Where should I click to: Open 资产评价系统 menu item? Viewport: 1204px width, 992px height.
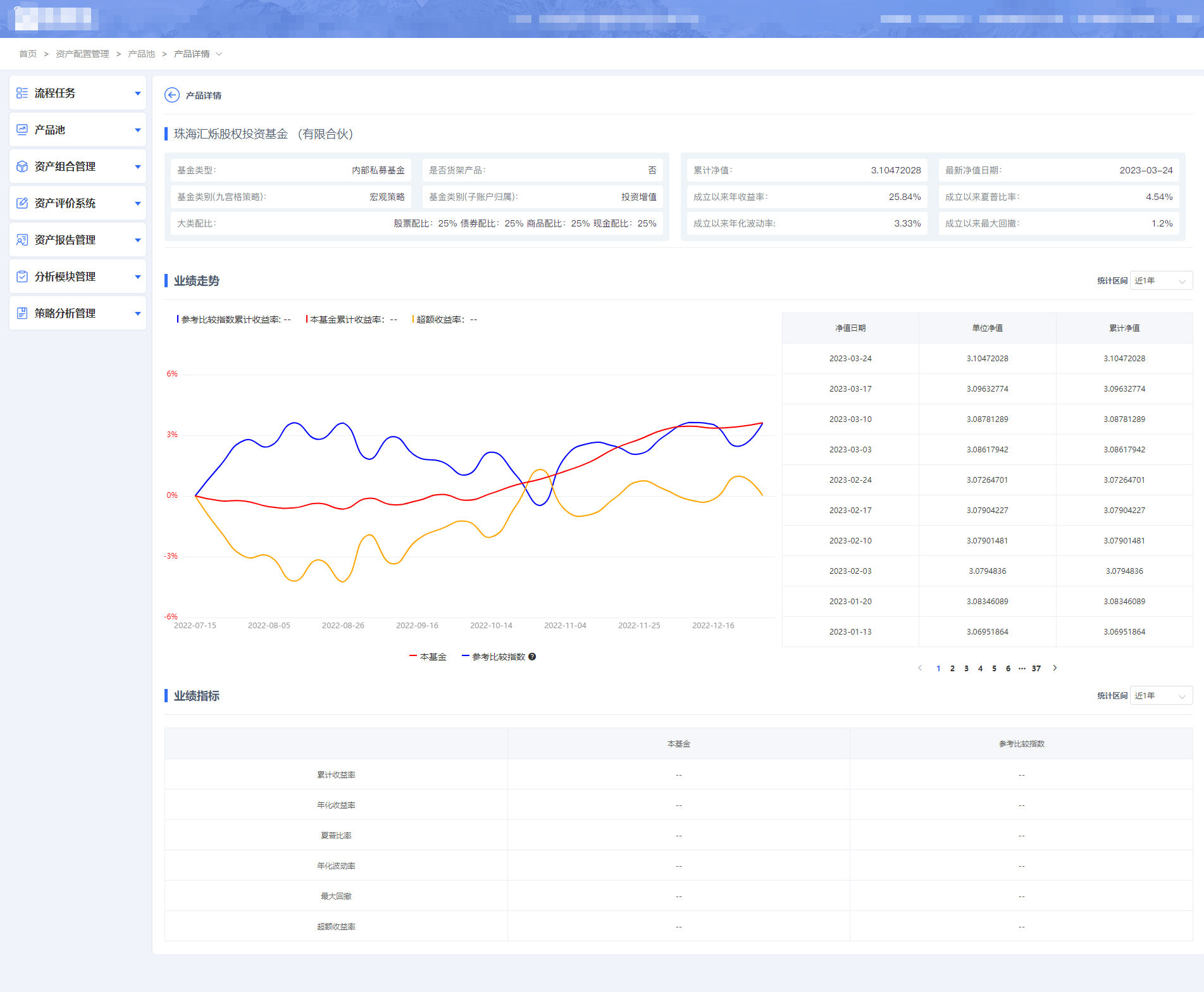click(x=78, y=203)
